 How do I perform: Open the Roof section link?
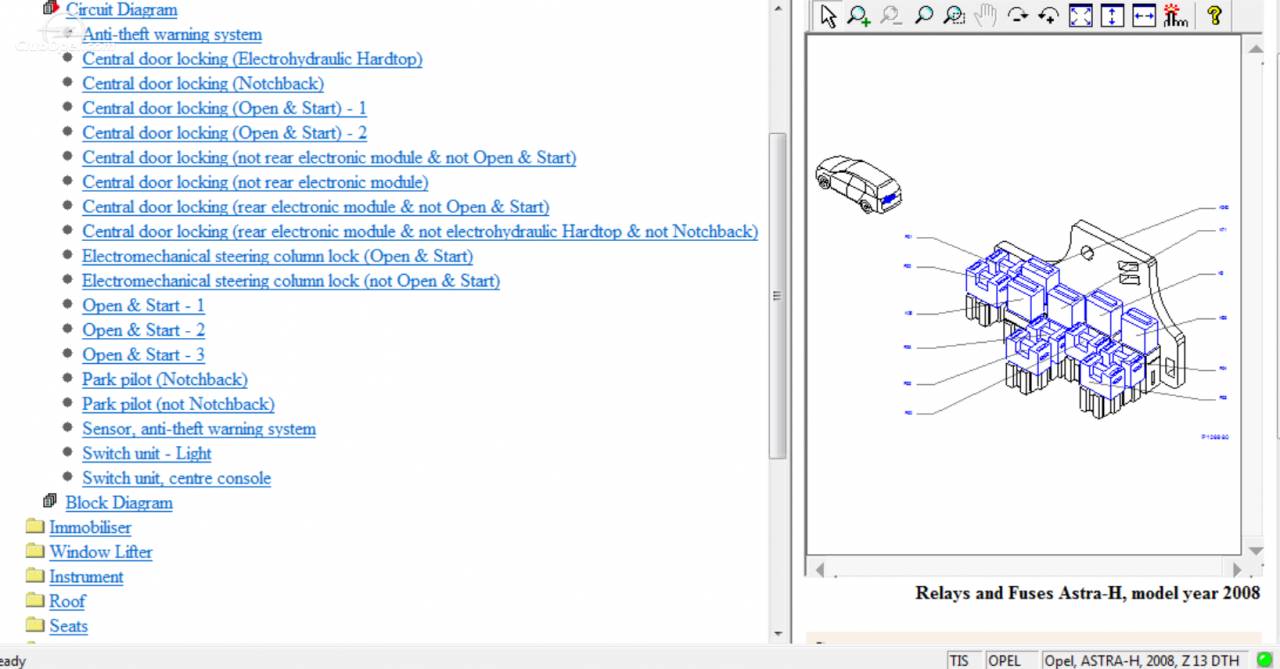(x=67, y=601)
